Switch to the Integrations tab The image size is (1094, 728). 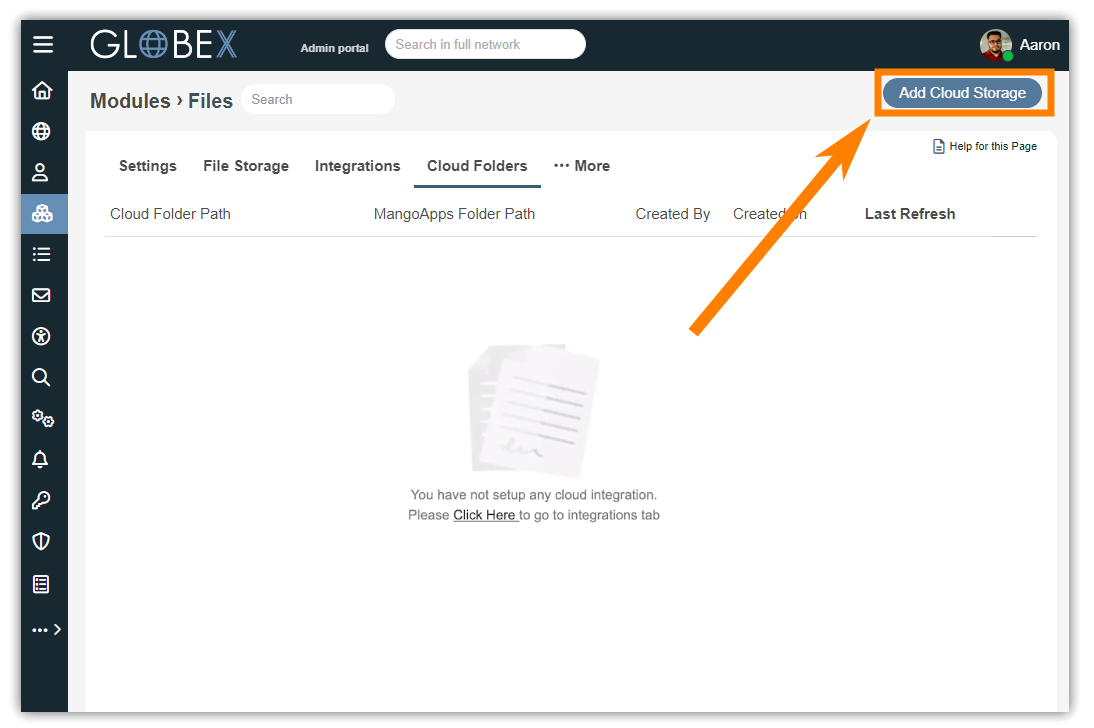[357, 166]
